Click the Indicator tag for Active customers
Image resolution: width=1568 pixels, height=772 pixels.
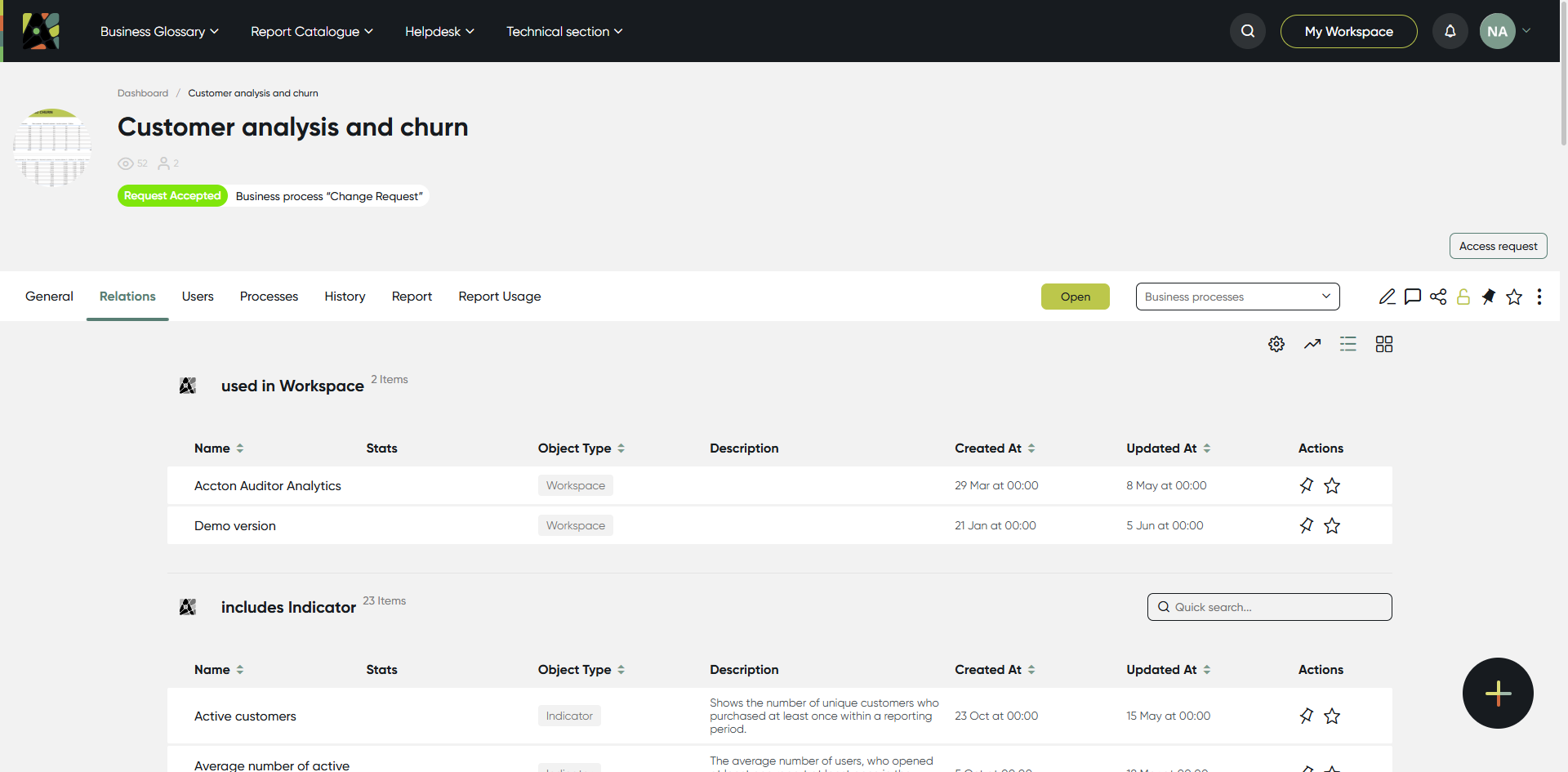click(x=569, y=716)
